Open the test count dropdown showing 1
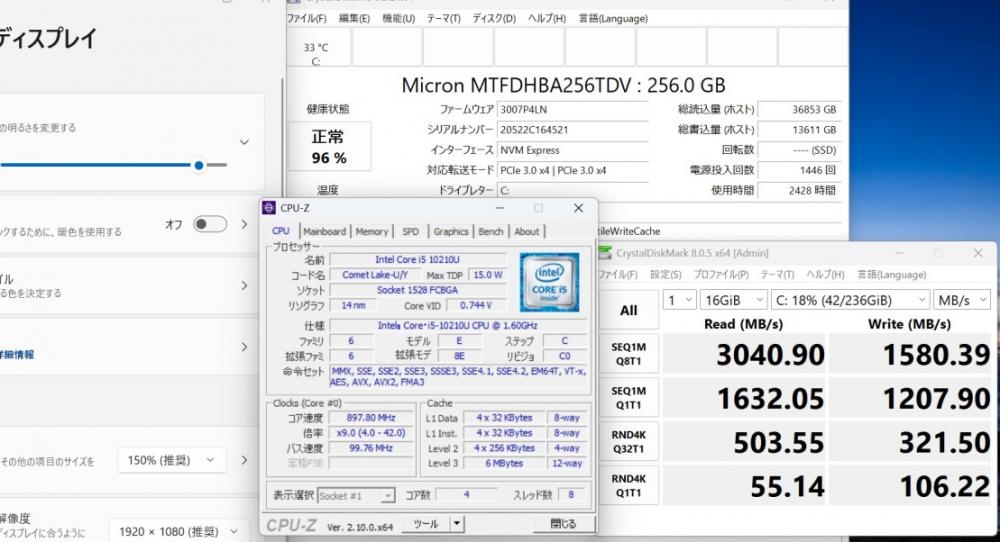 680,300
